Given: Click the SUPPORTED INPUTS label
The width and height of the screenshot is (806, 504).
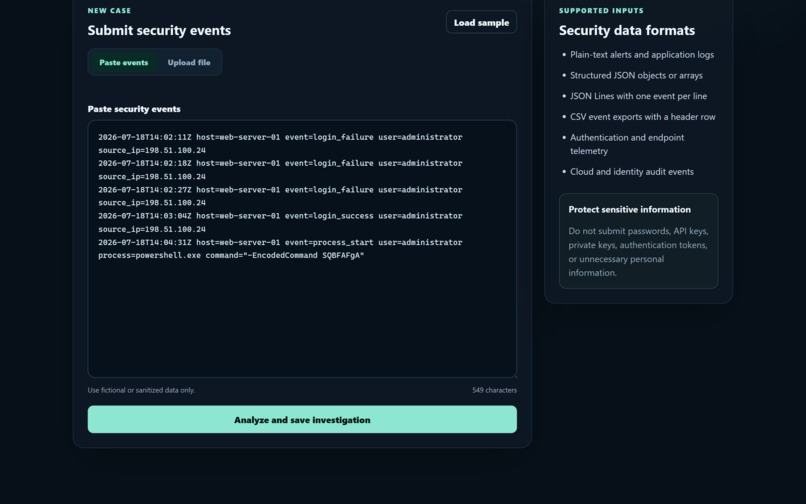Looking at the screenshot, I should click(601, 10).
